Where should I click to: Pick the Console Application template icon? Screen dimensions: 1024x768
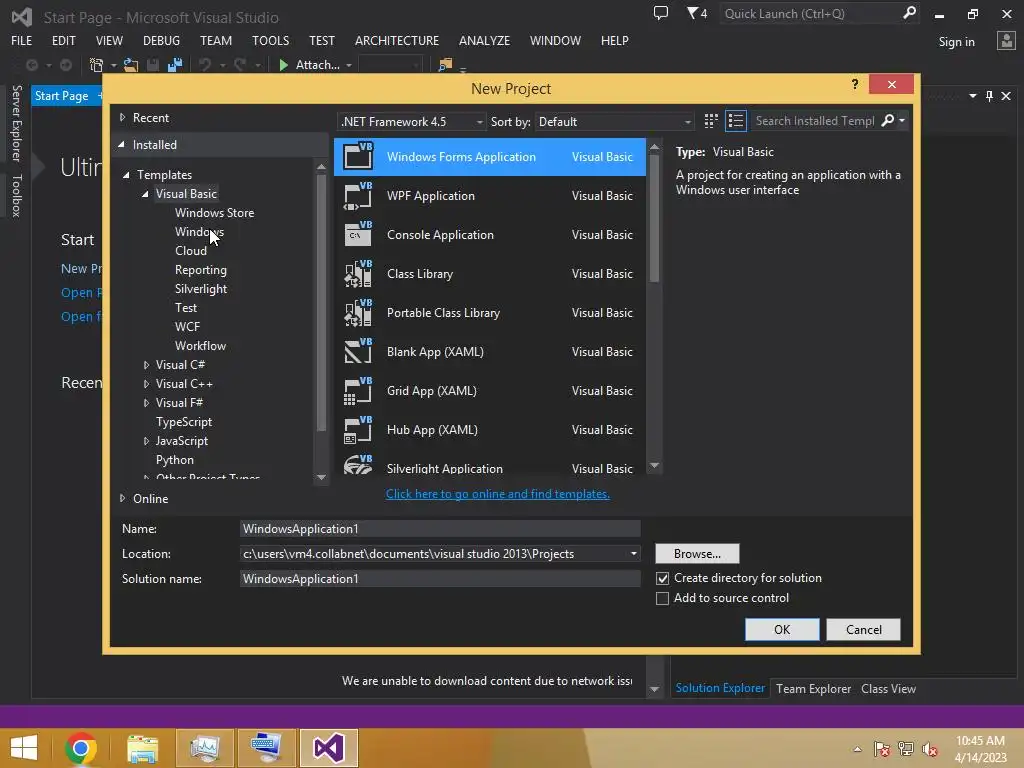[x=358, y=234]
